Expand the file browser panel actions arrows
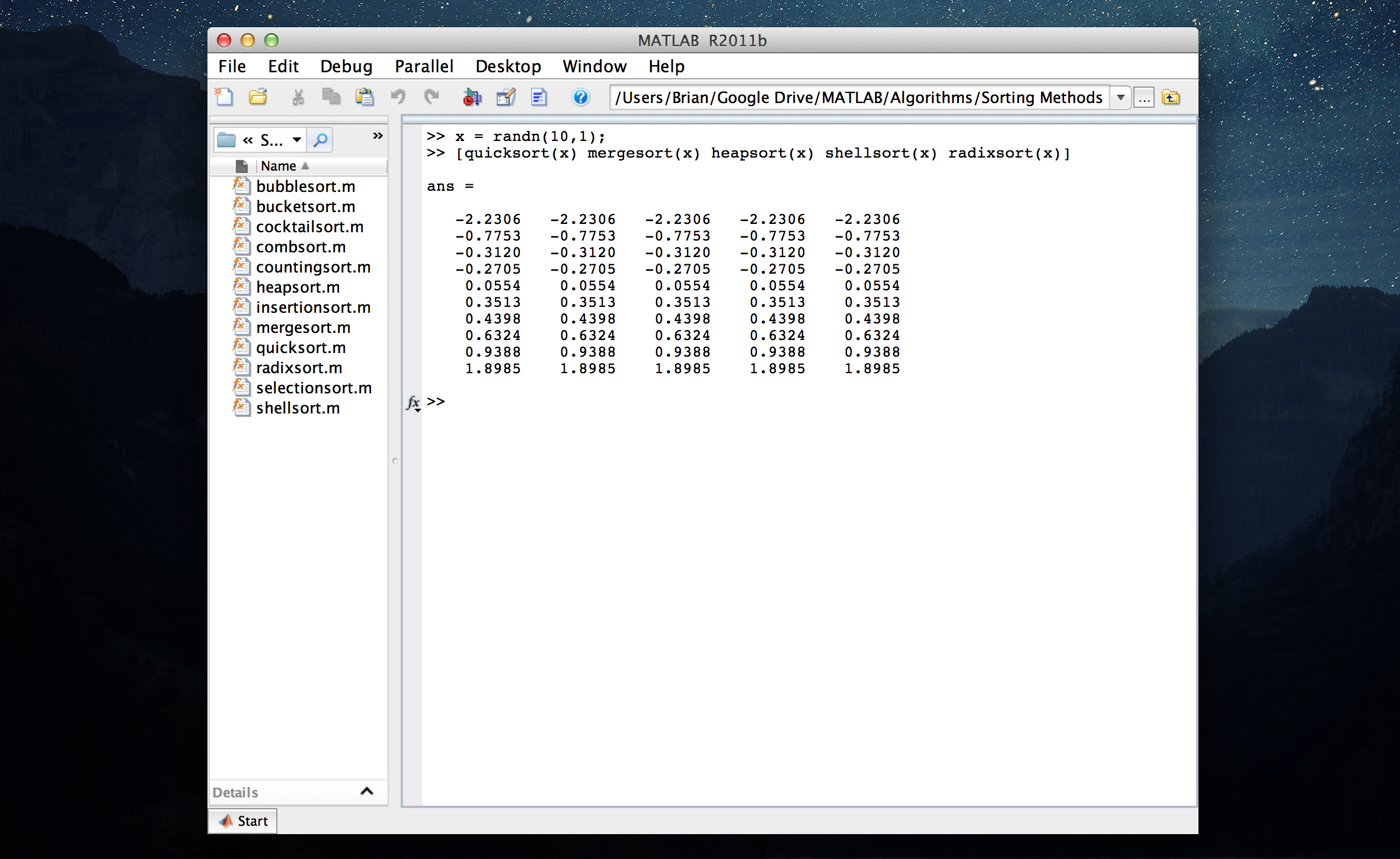 click(x=378, y=136)
